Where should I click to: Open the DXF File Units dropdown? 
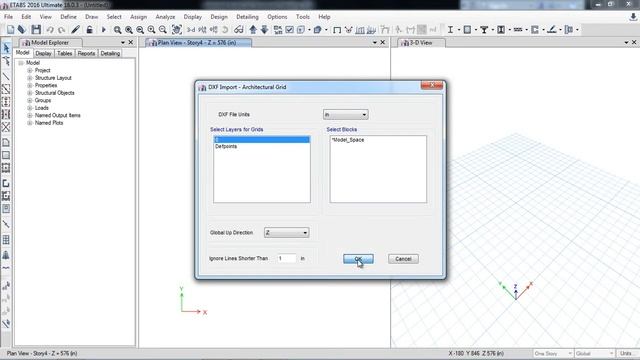click(x=346, y=115)
